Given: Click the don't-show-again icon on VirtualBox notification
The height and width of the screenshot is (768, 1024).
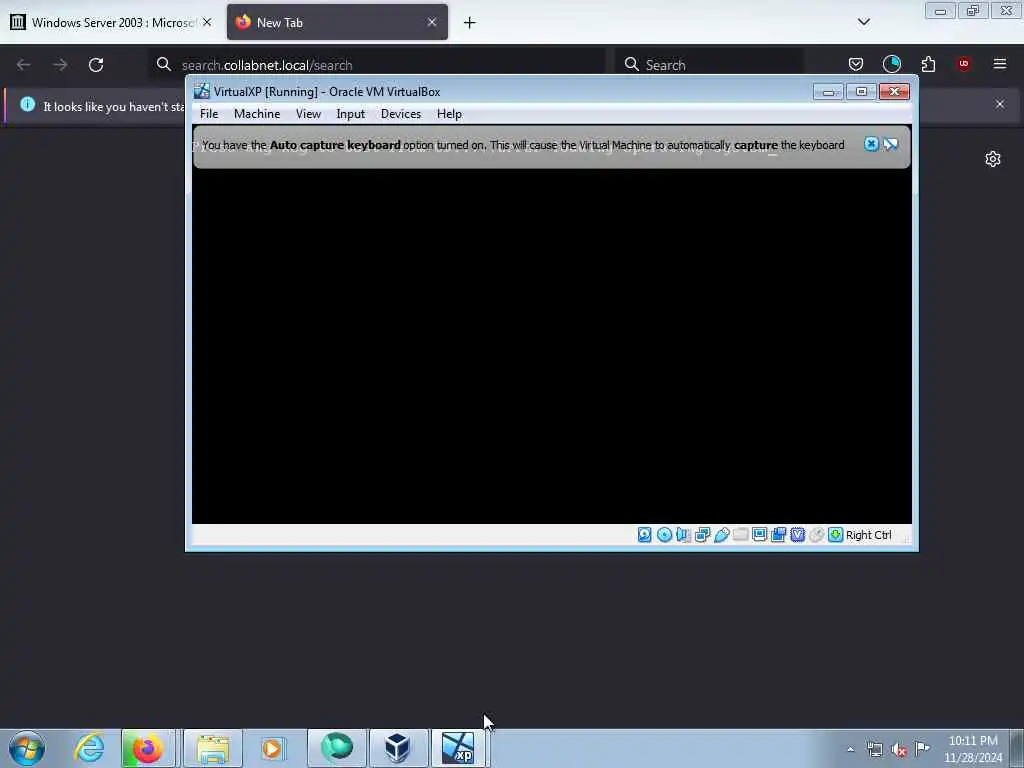Looking at the screenshot, I should point(891,144).
